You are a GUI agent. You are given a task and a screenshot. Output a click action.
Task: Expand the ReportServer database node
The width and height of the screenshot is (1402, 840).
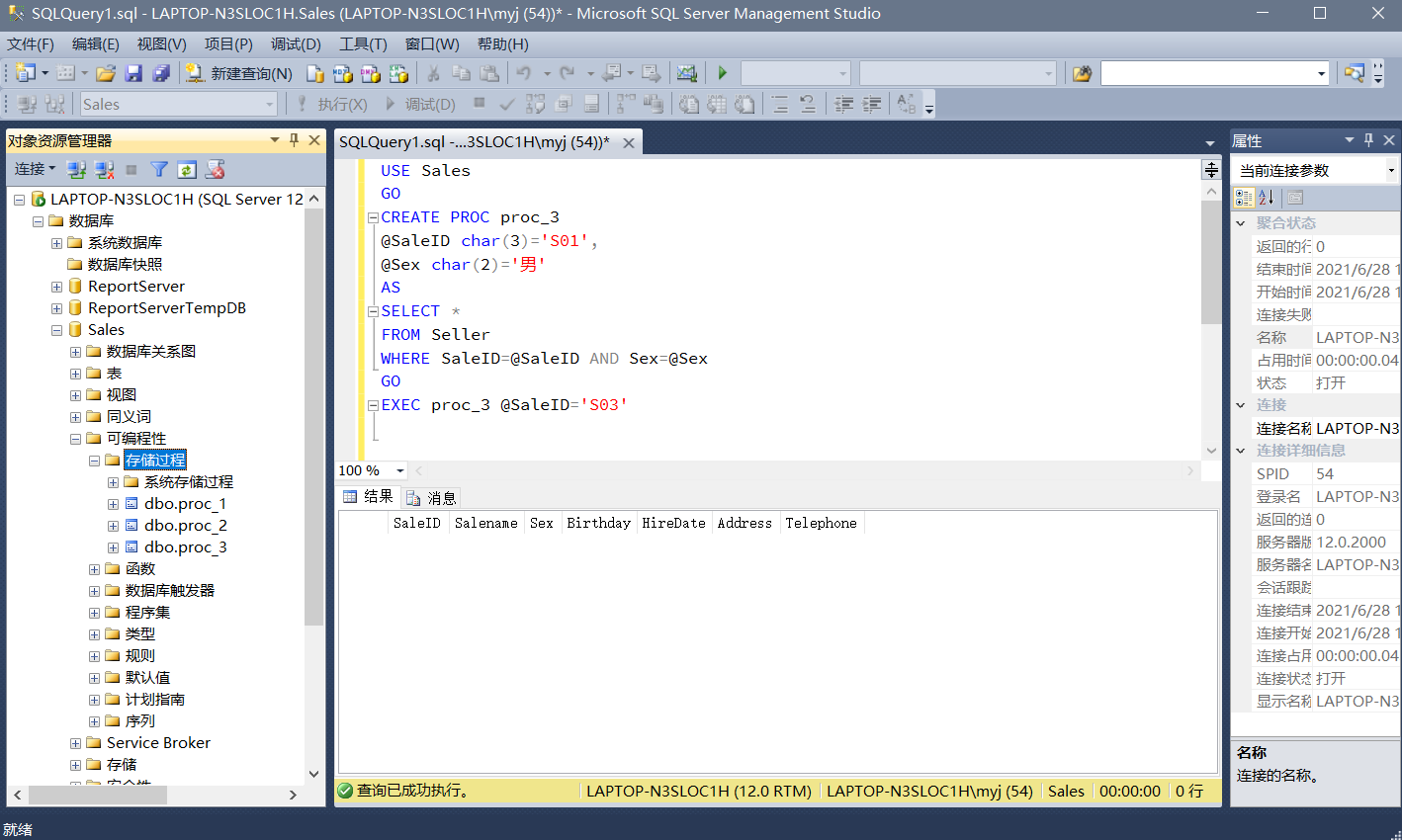coord(56,287)
